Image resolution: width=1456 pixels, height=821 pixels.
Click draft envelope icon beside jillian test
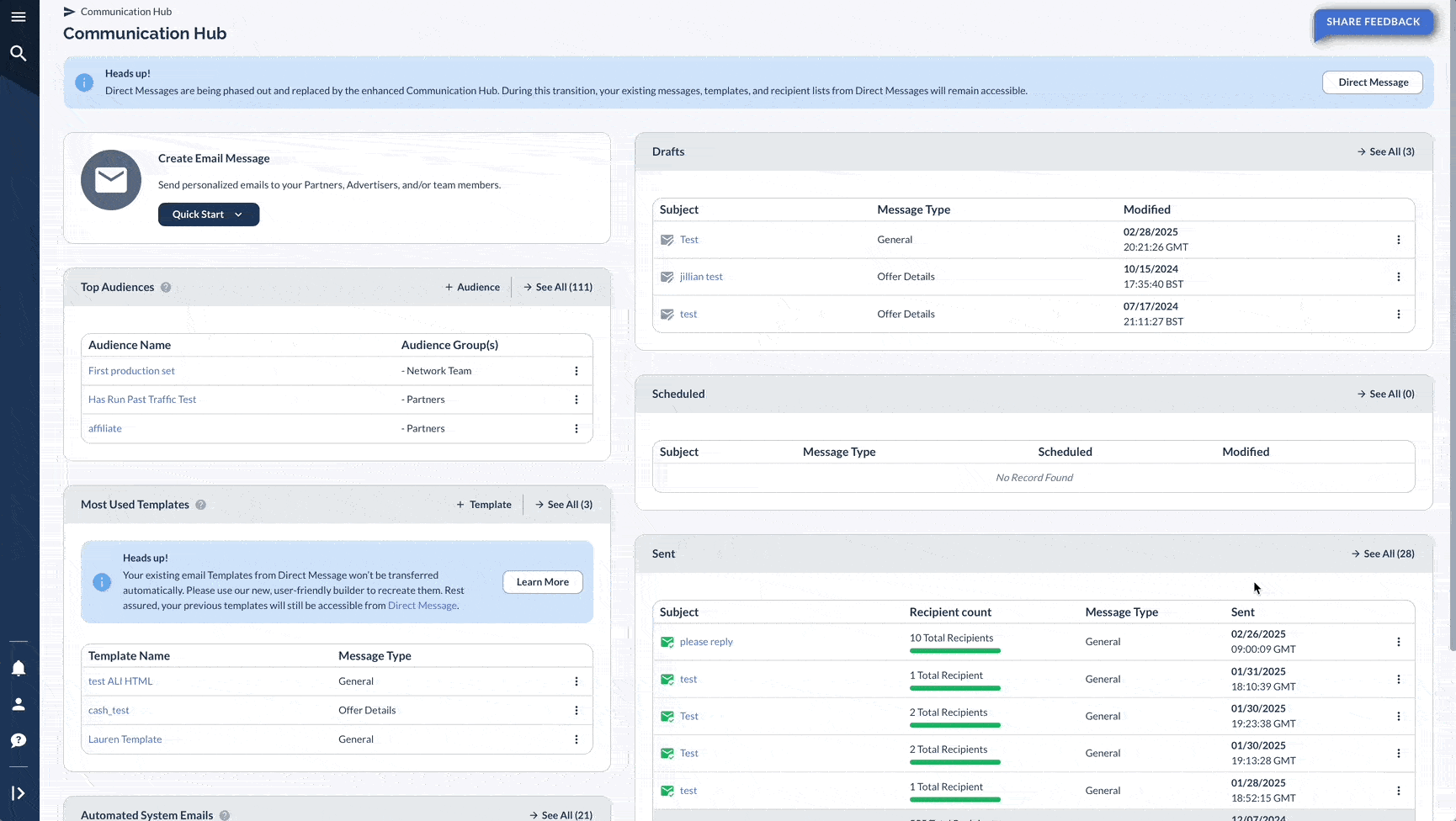(x=667, y=277)
